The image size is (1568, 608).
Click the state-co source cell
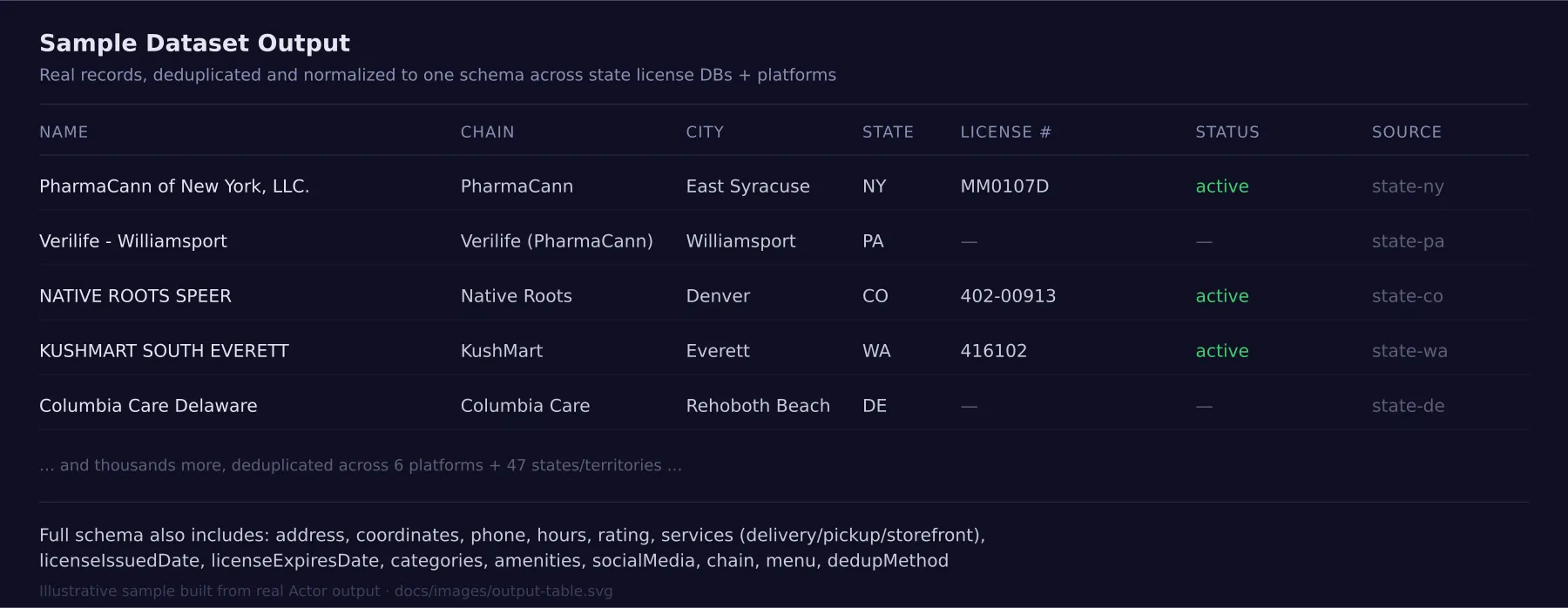click(1408, 296)
